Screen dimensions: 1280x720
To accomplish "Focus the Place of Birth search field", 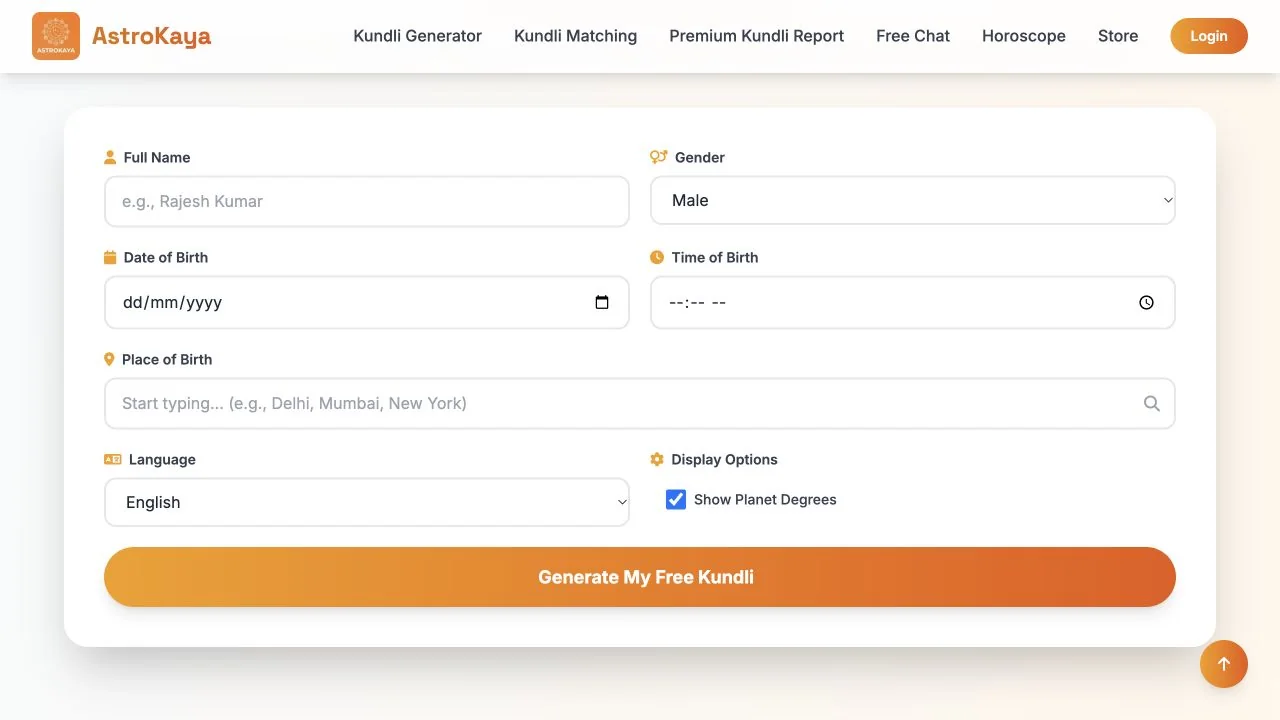I will 640,403.
